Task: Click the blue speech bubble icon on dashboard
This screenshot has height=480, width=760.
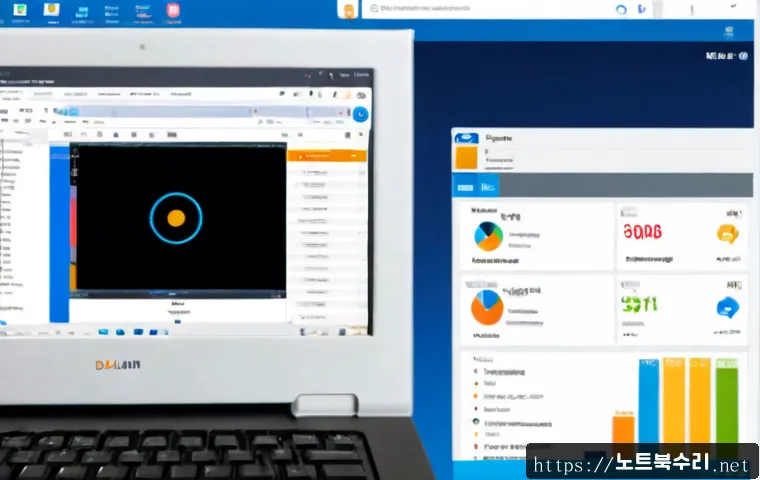Action: coord(728,308)
